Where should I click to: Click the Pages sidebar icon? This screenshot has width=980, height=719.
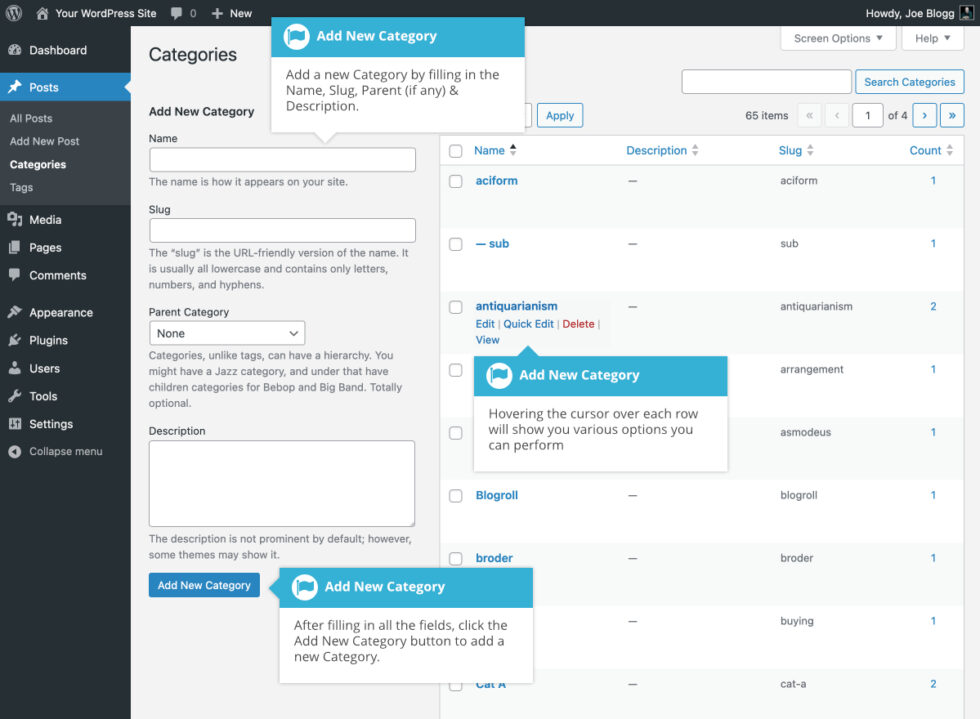tap(15, 248)
